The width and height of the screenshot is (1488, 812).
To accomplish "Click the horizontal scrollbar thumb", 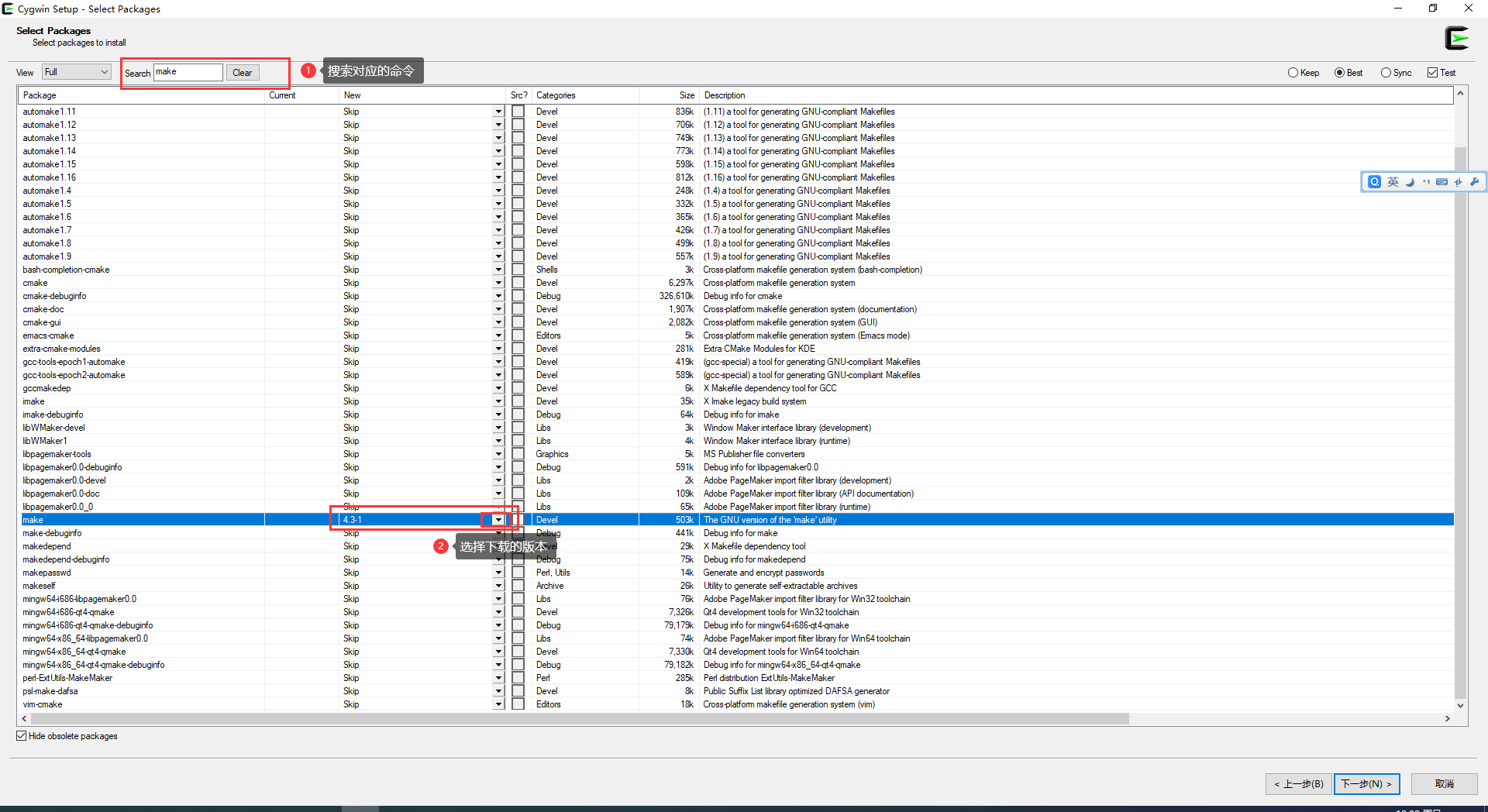I will (x=580, y=718).
